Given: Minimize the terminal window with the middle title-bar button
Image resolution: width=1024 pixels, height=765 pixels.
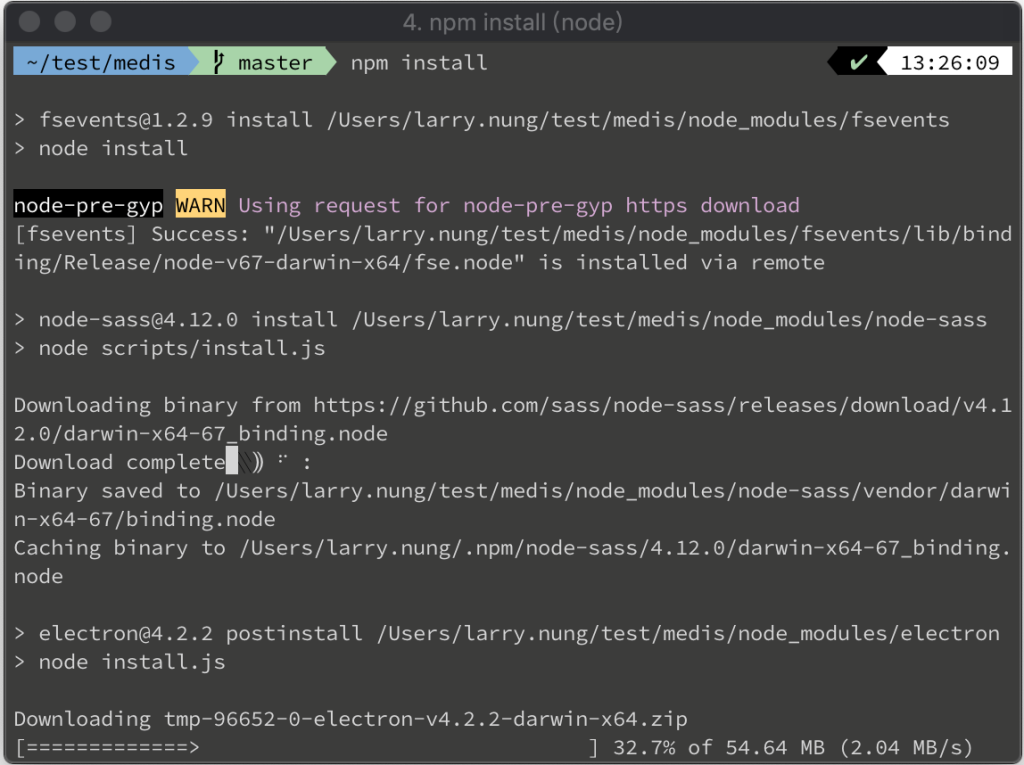Looking at the screenshot, I should tap(65, 21).
